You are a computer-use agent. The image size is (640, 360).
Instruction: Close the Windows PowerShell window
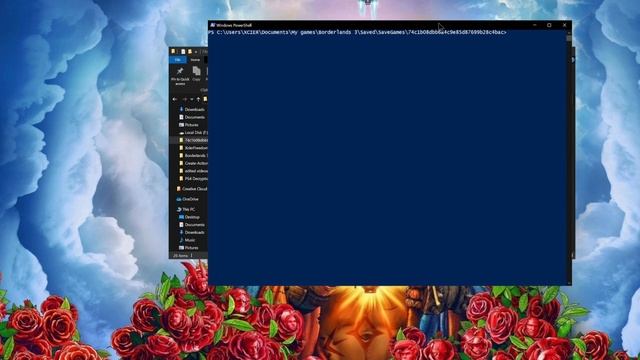coord(564,25)
